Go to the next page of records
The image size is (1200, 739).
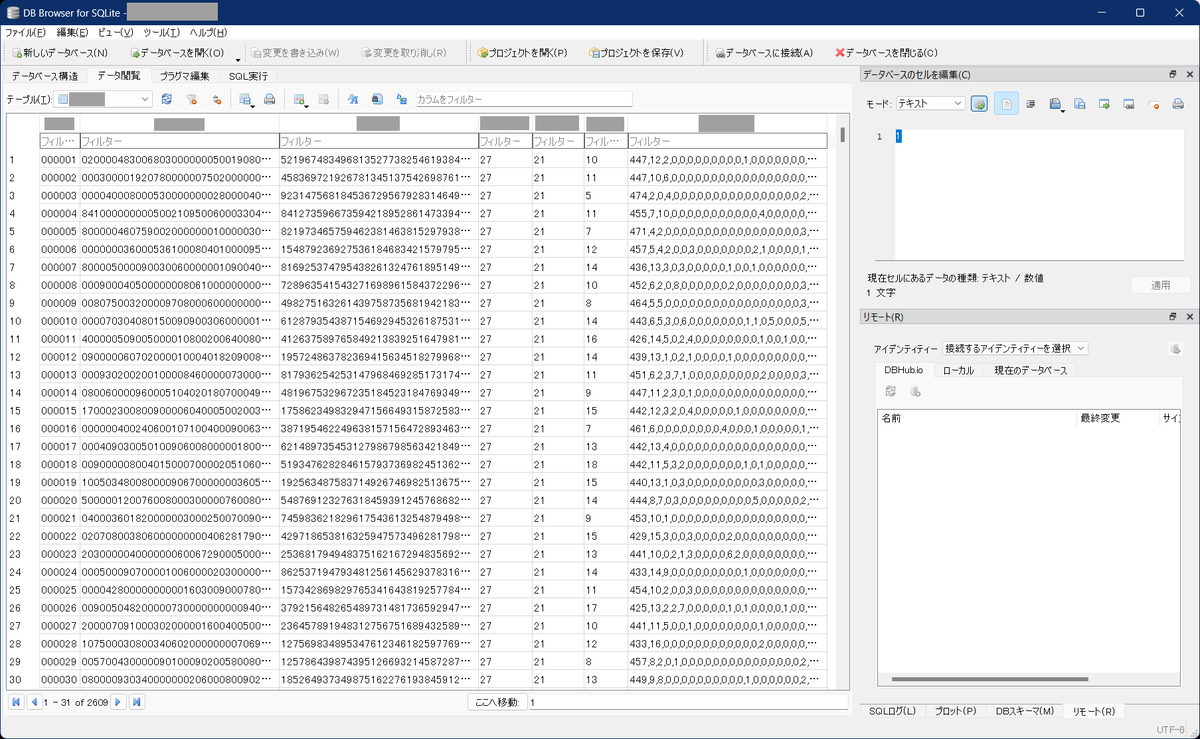coord(118,702)
